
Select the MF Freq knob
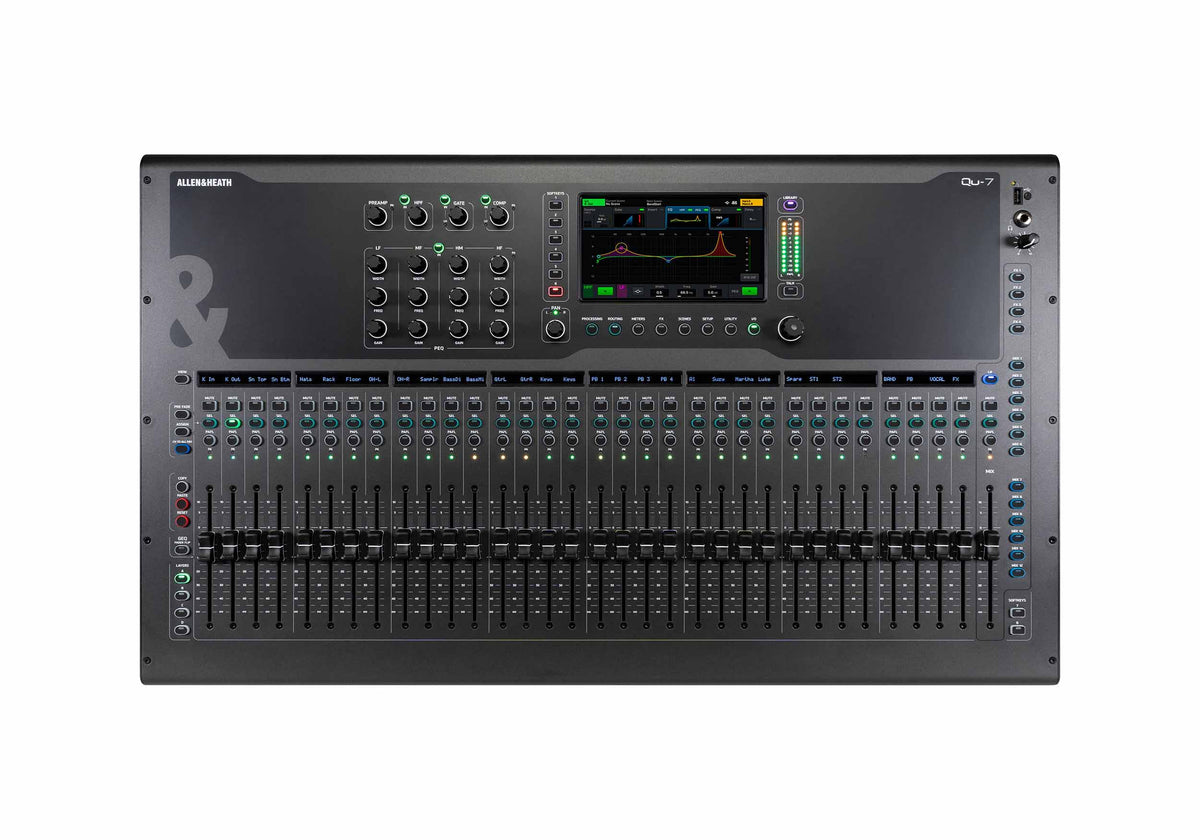pyautogui.click(x=418, y=297)
